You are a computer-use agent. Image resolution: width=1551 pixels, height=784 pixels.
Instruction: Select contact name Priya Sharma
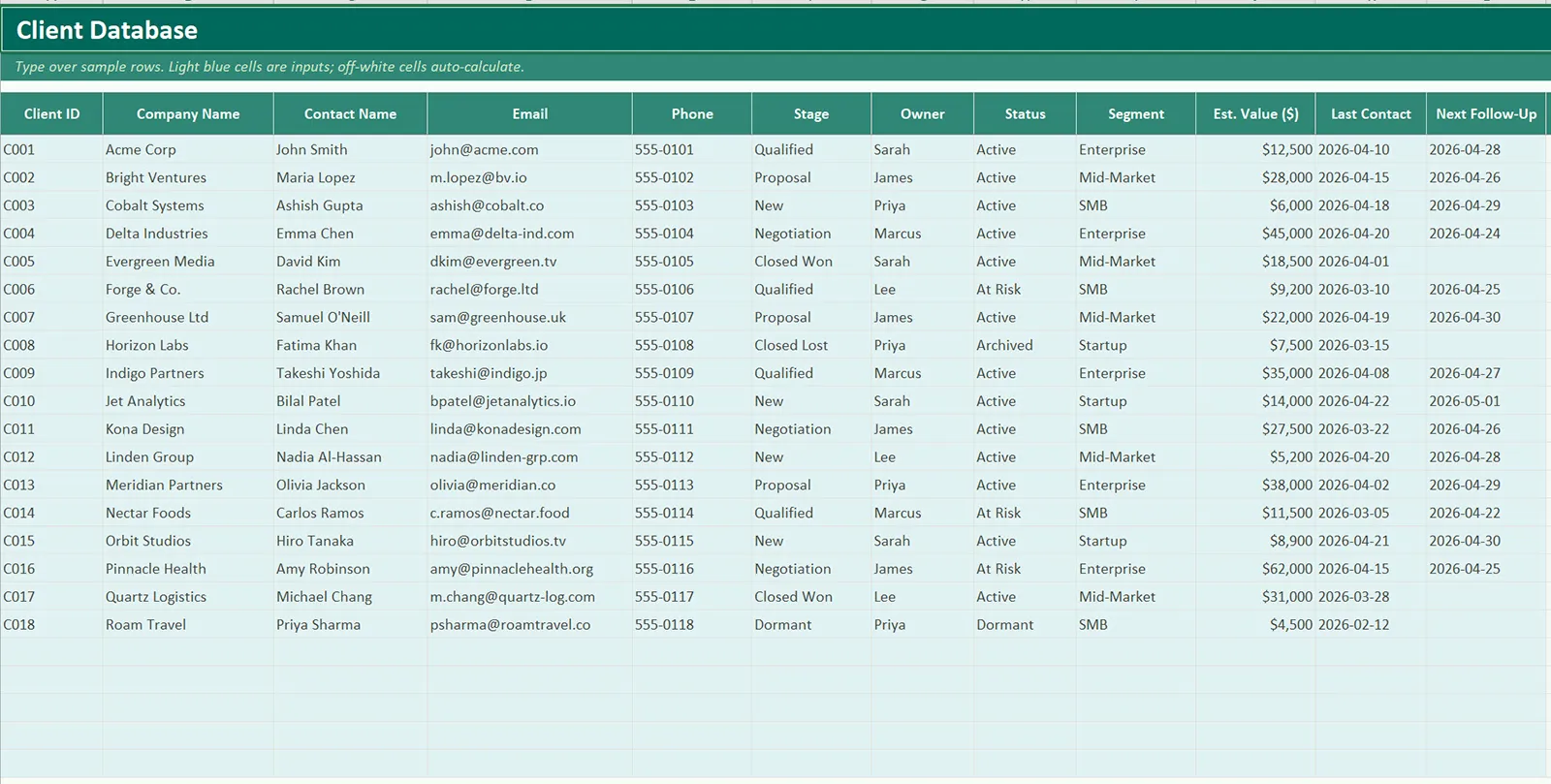(350, 625)
